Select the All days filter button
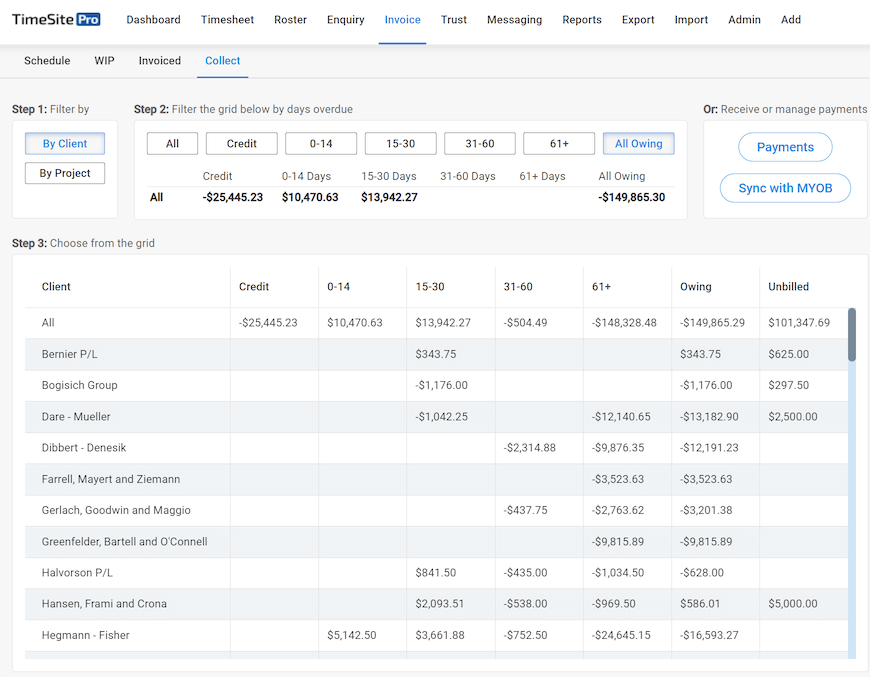Screen dimensions: 870x677 point(173,144)
